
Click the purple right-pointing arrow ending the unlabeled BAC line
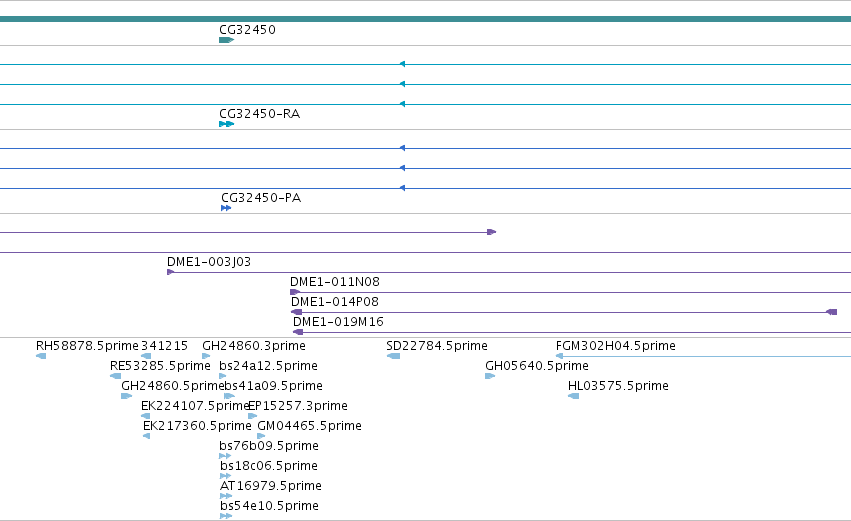492,232
